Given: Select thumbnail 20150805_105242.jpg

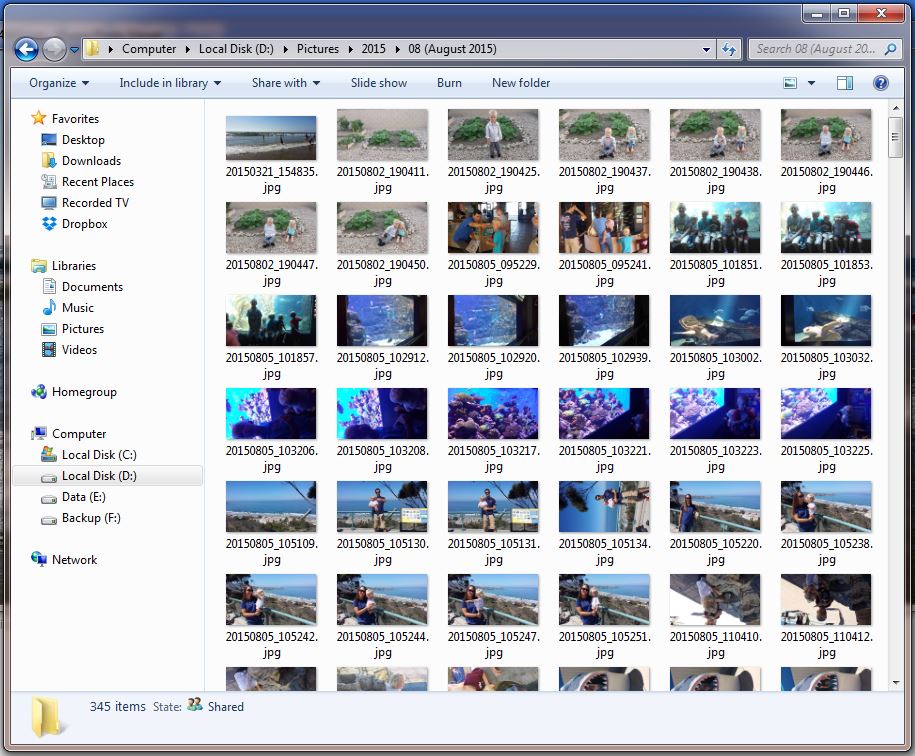Looking at the screenshot, I should tap(271, 599).
